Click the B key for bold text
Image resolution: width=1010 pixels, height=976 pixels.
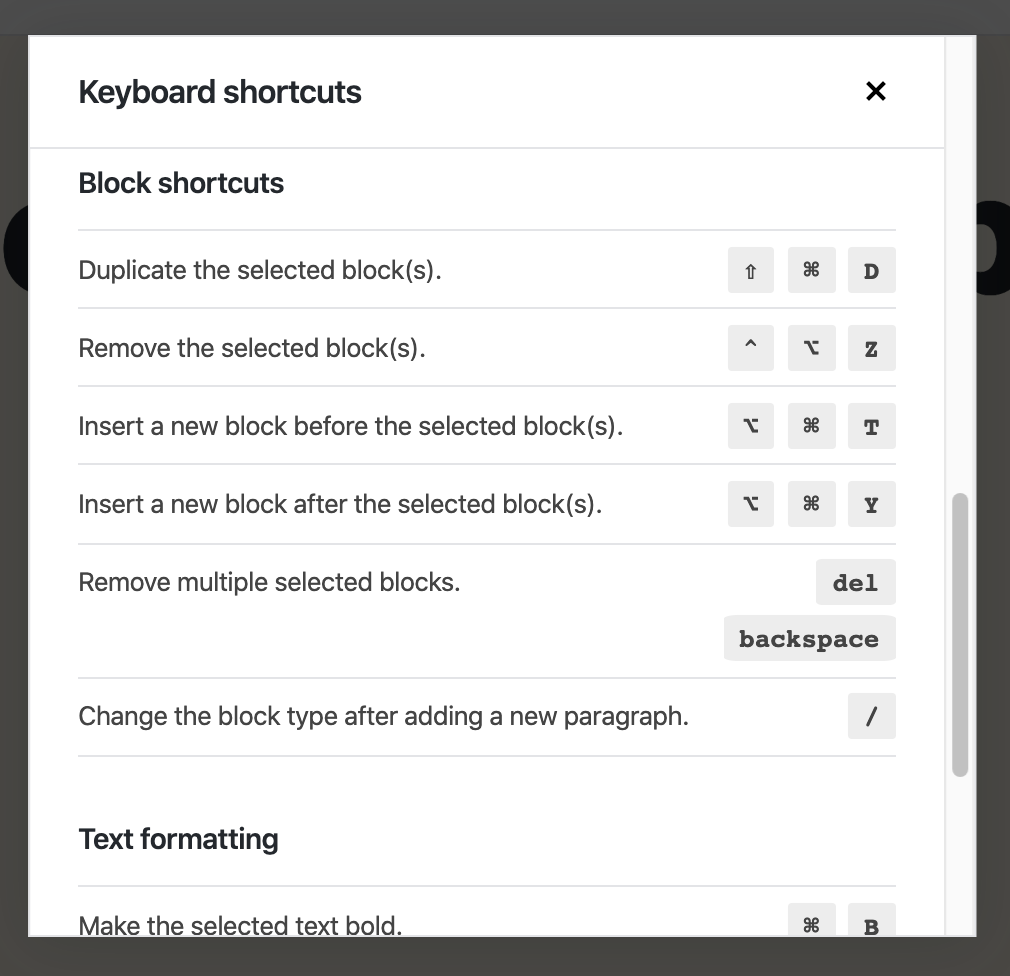pyautogui.click(x=872, y=921)
